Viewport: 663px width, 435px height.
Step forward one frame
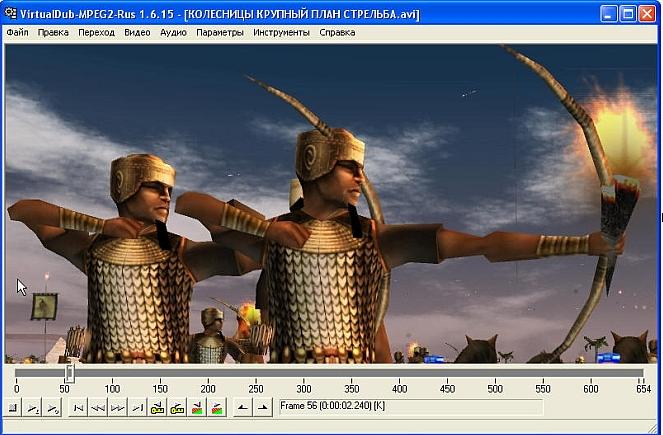(117, 408)
